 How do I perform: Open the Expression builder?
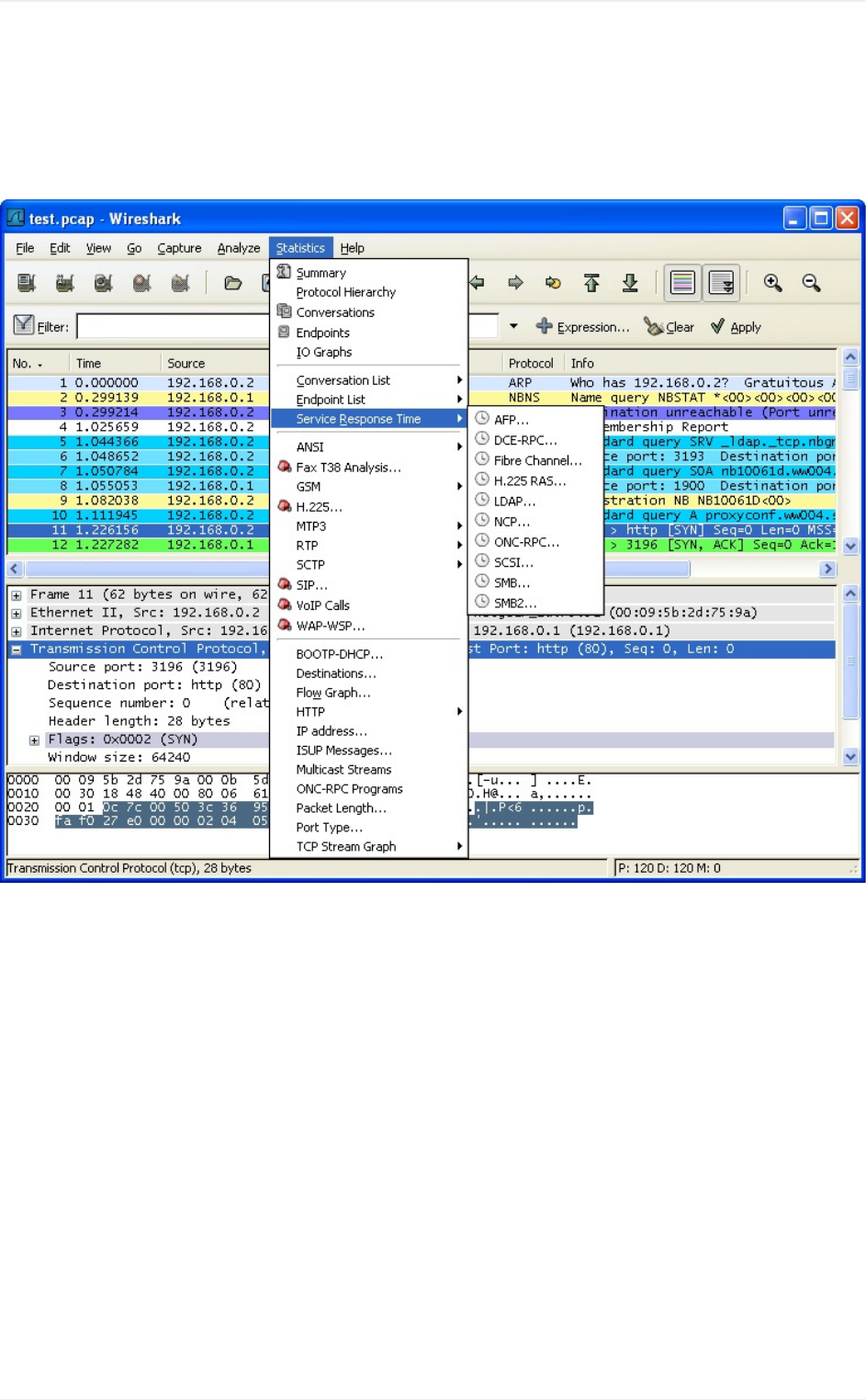click(582, 327)
